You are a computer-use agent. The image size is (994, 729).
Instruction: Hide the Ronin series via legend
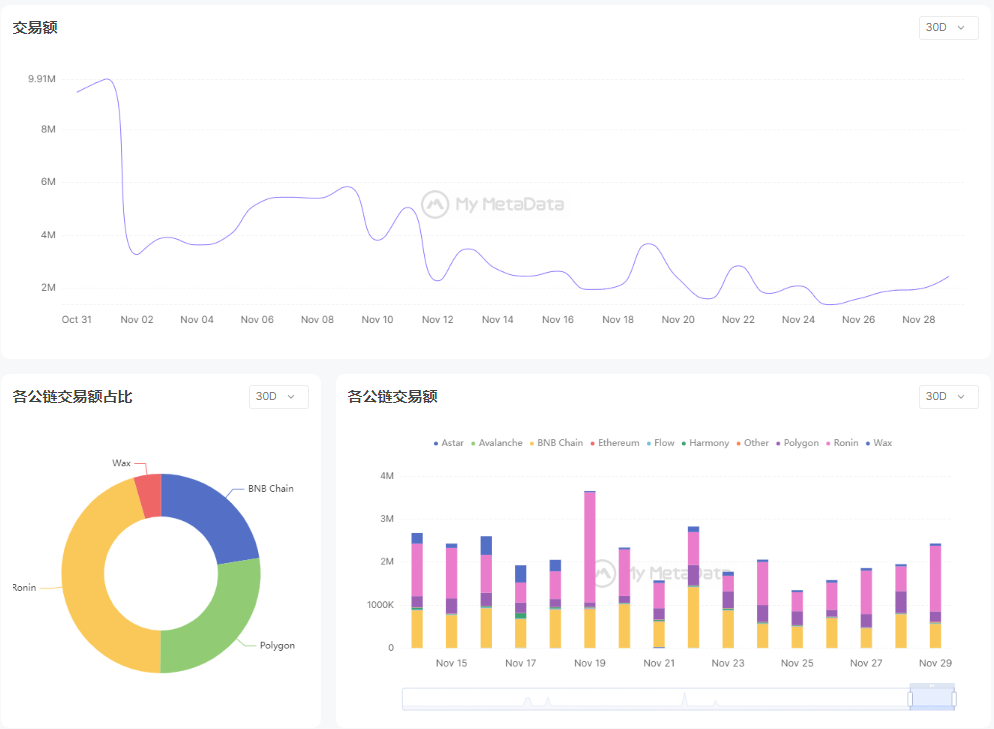click(x=841, y=443)
